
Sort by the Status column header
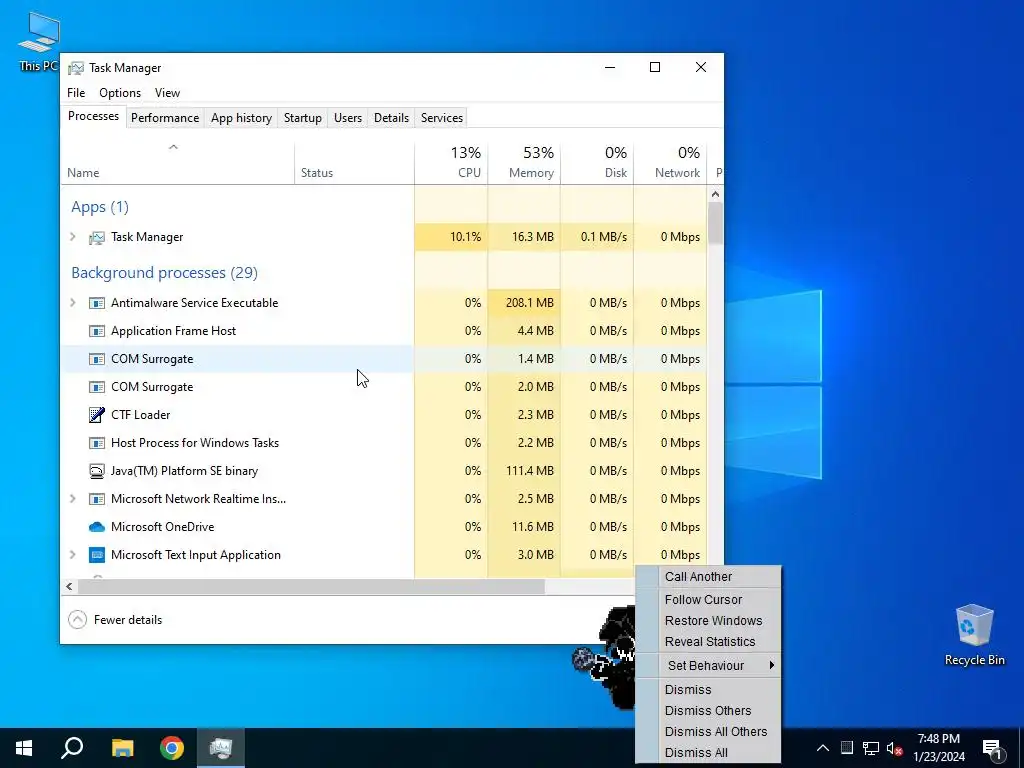pos(355,163)
